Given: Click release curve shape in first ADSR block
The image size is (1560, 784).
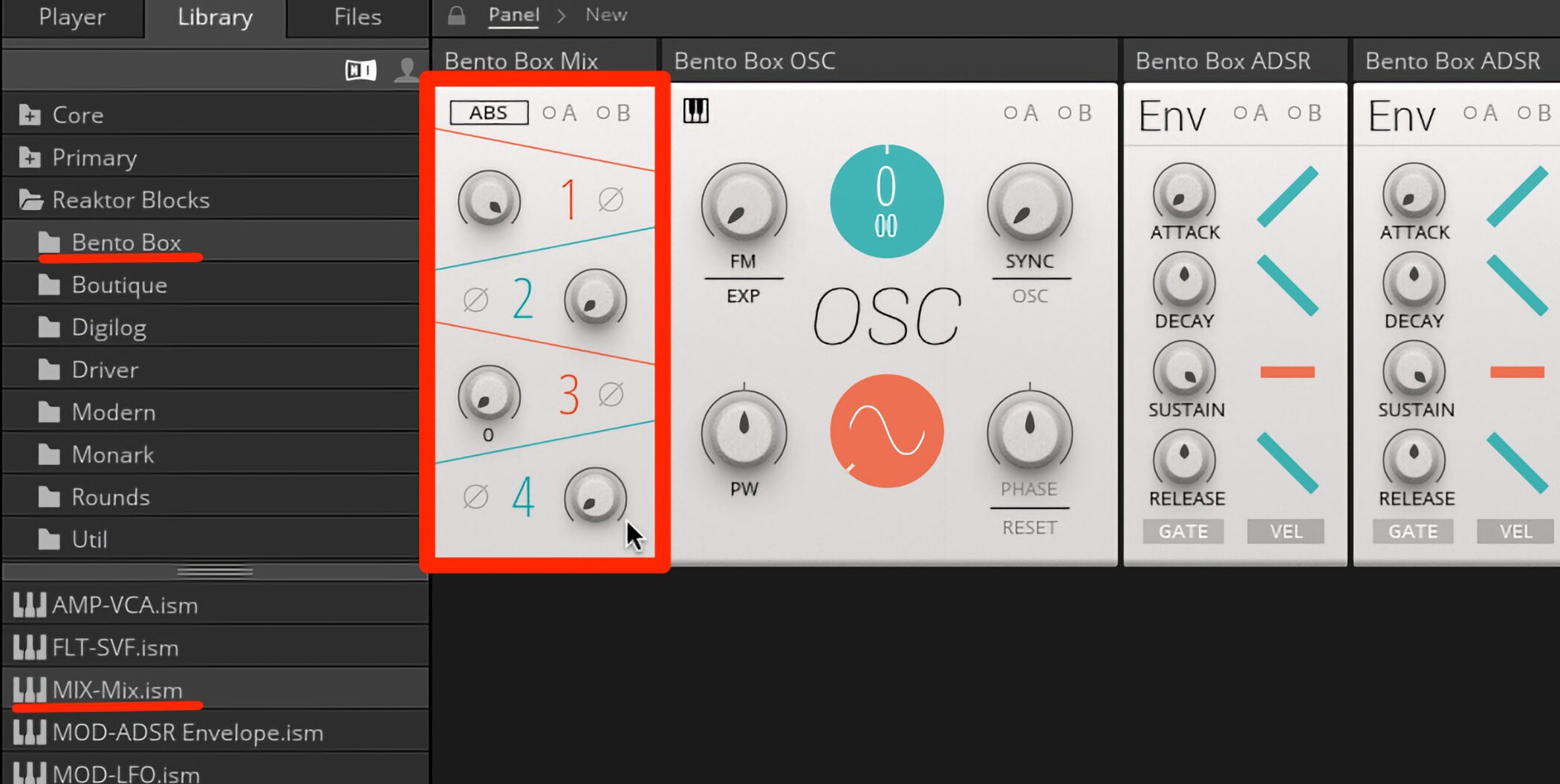Looking at the screenshot, I should (1287, 463).
